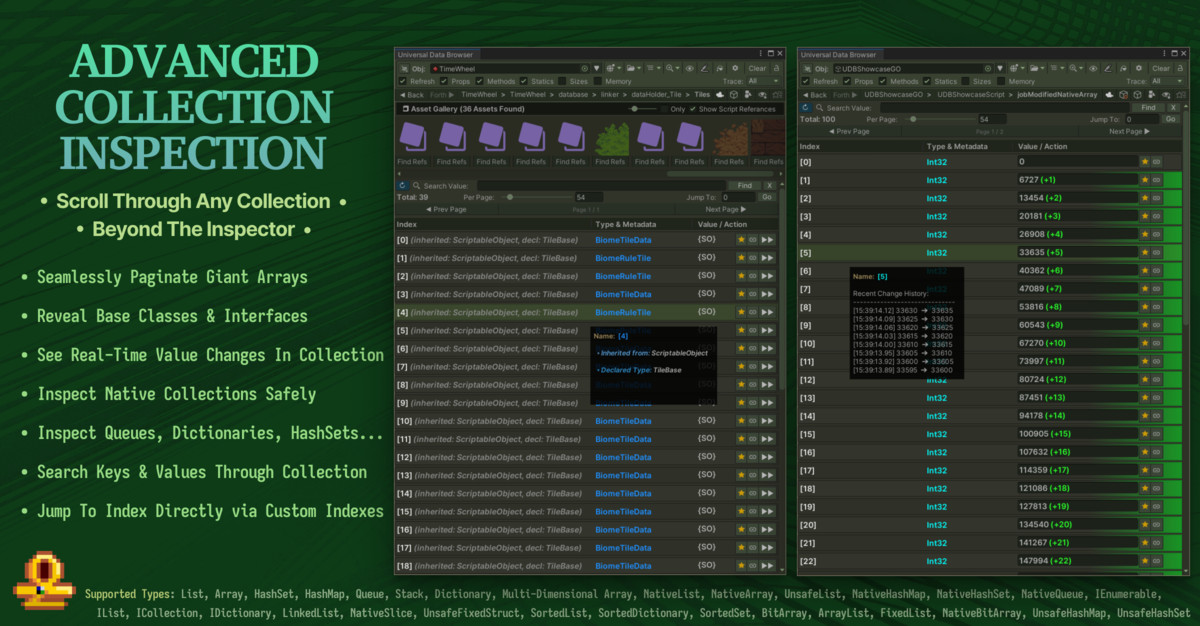This screenshot has height=626, width=1200.
Task: Toggle Props checkbox in left TimeWheel browser
Action: 444,81
